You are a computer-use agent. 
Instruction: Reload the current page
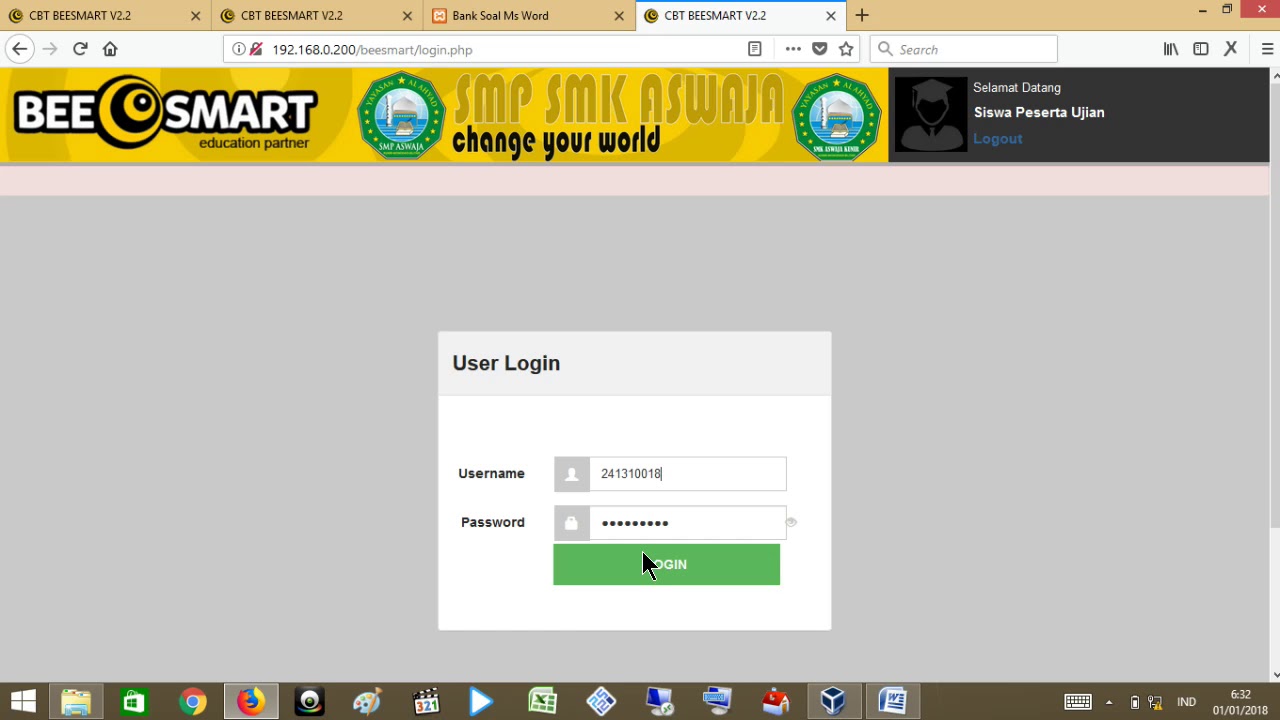coord(80,49)
